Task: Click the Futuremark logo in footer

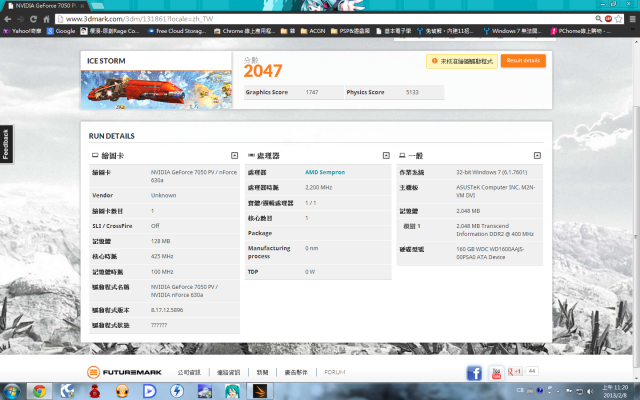Action: tap(124, 372)
